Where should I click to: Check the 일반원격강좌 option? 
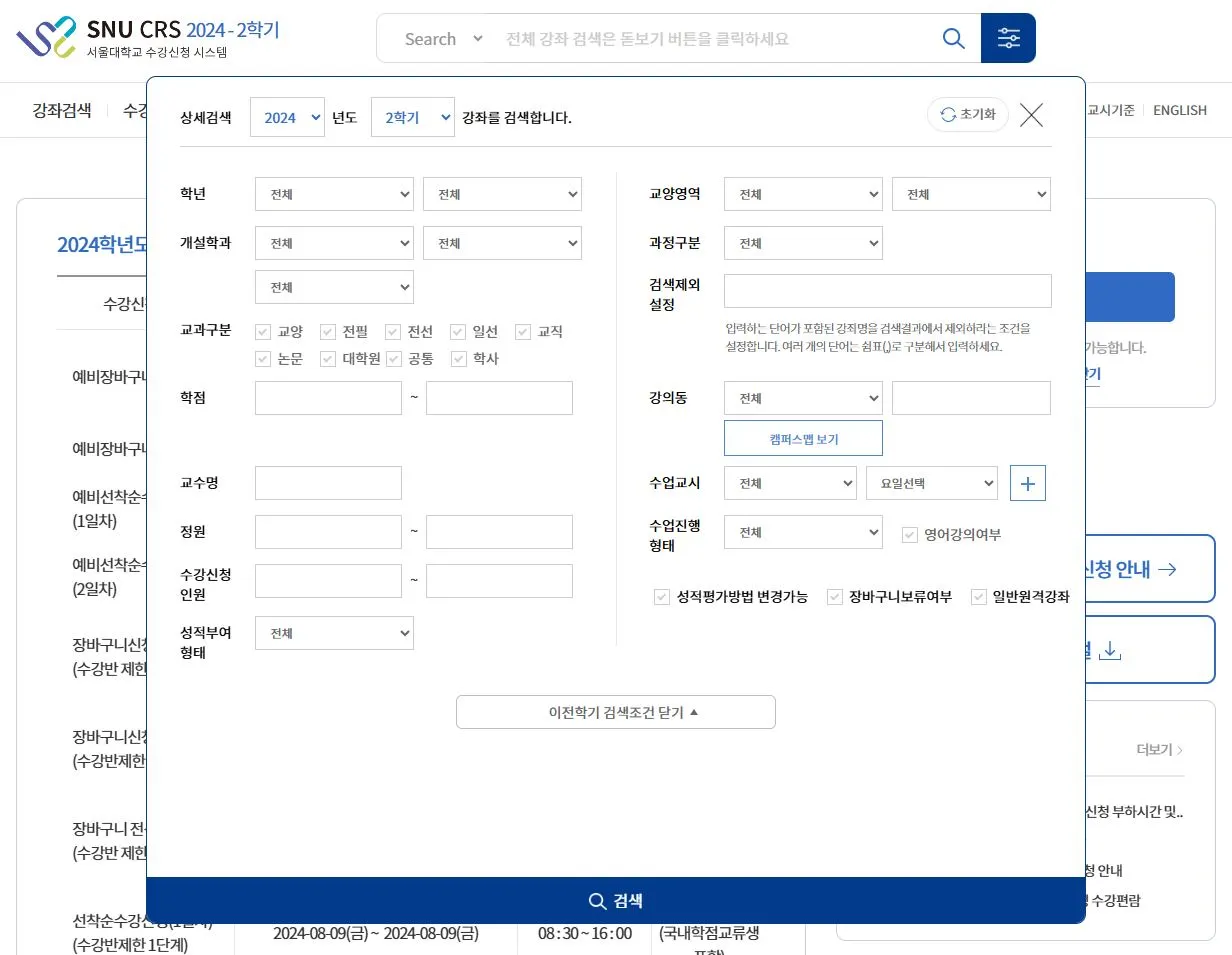977,596
